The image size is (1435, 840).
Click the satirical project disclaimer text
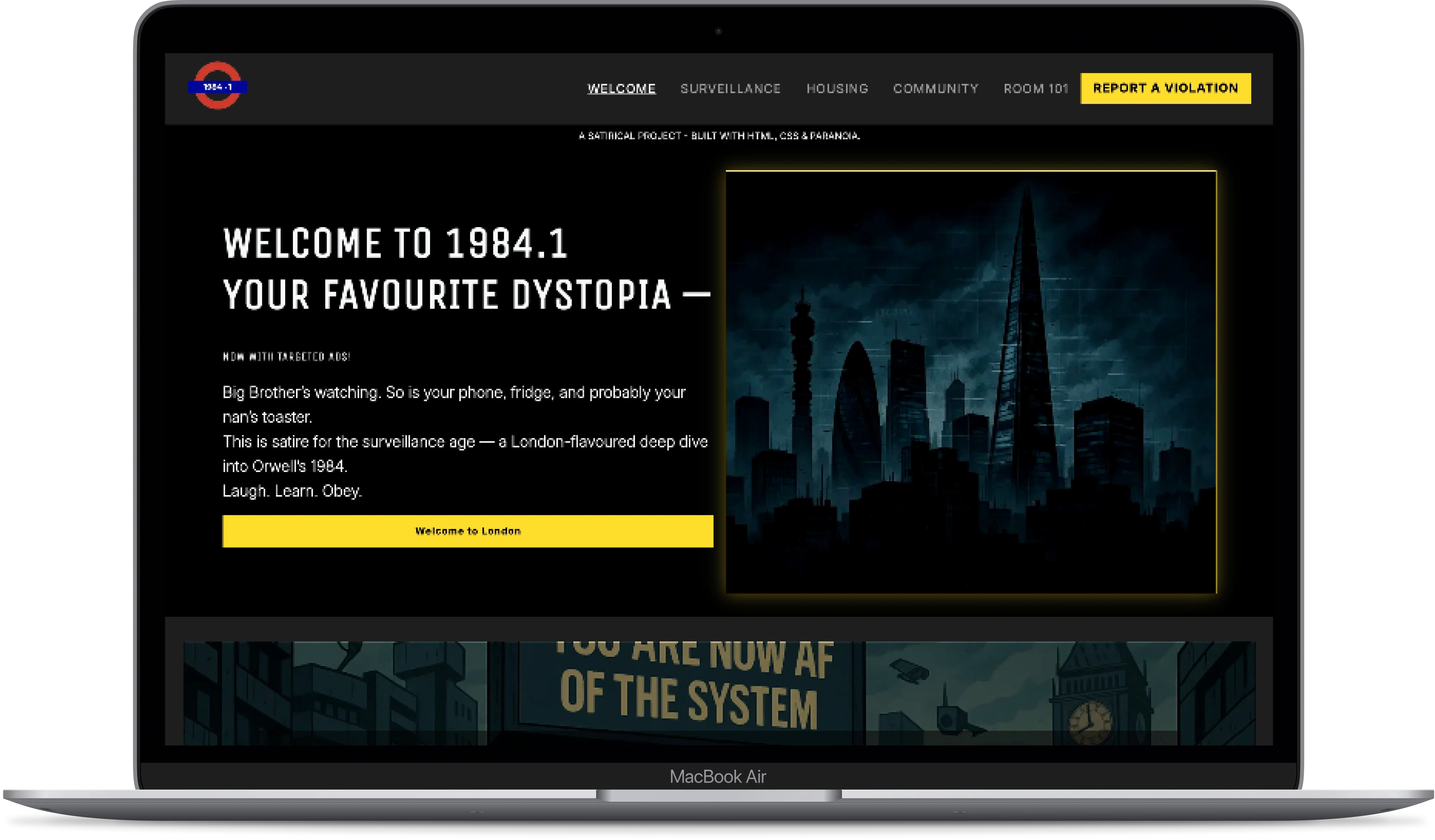[x=719, y=135]
